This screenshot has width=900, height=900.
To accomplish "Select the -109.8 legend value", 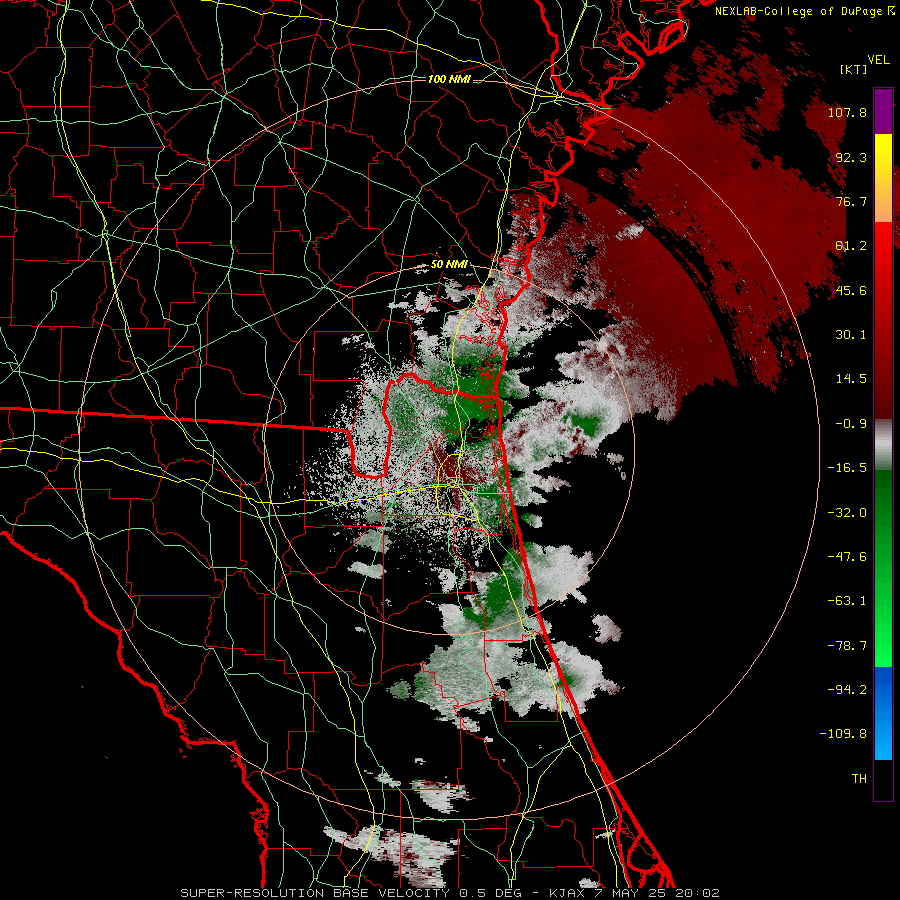I will (x=843, y=734).
